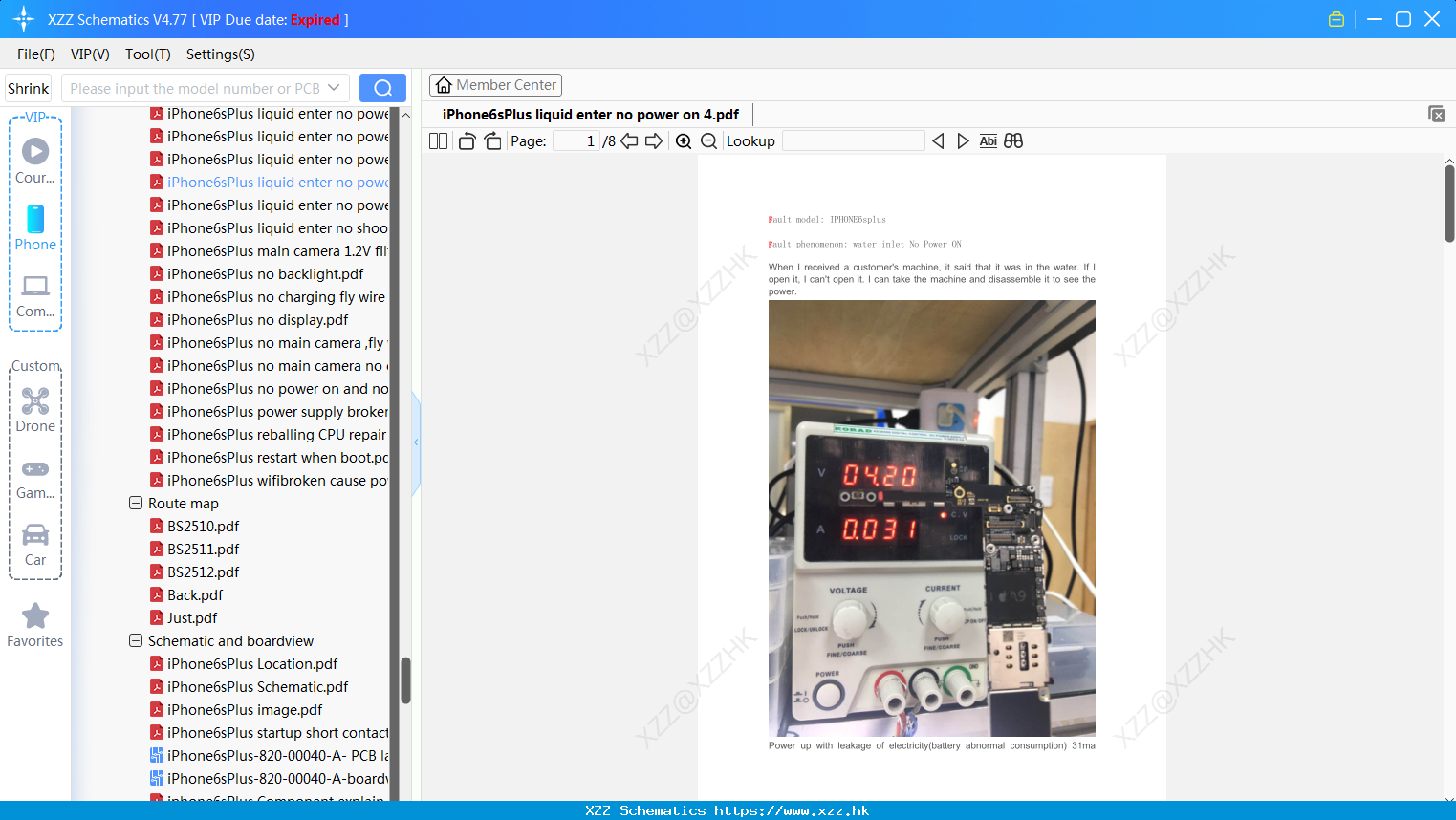
Task: Open Just.pdf in Route map
Action: [x=184, y=618]
